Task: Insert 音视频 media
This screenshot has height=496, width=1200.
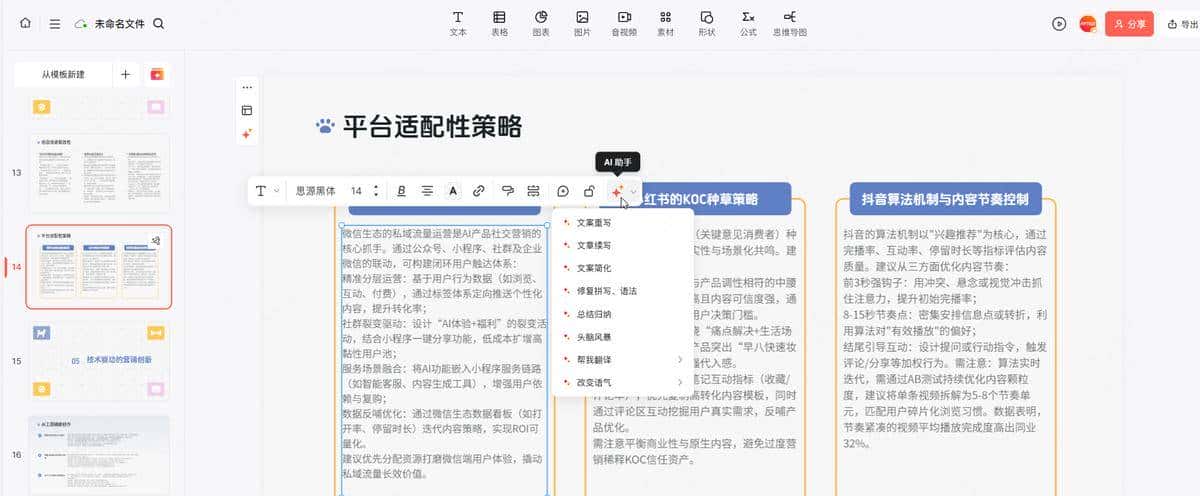Action: [624, 23]
